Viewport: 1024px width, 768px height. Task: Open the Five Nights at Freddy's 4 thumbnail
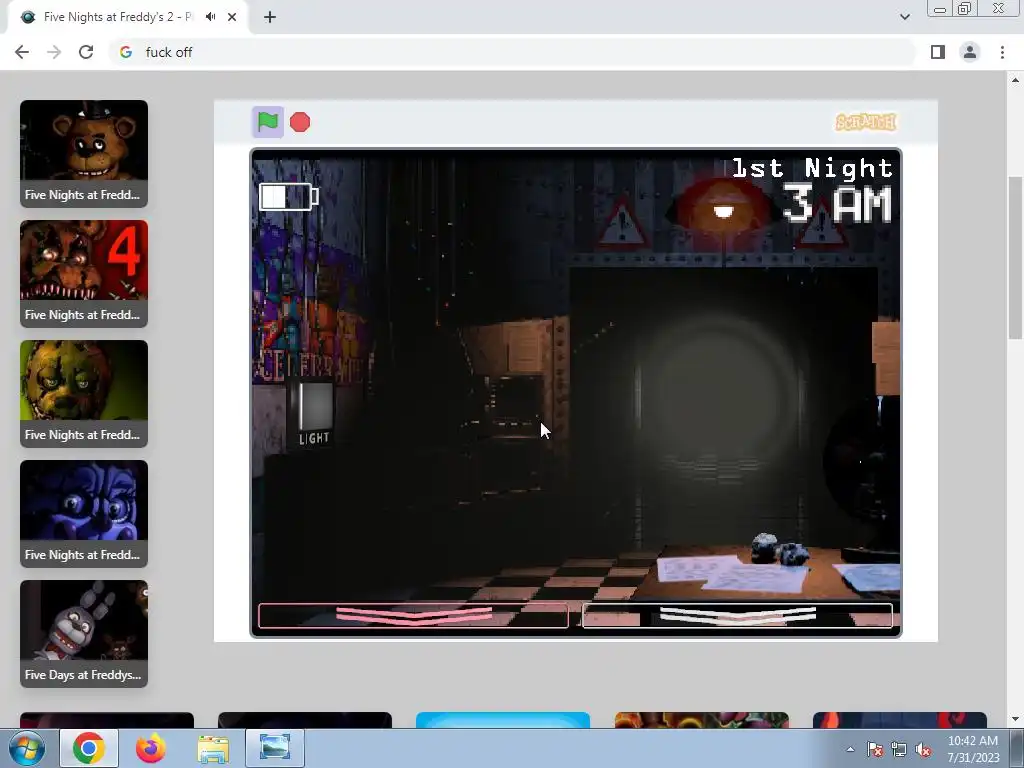pyautogui.click(x=84, y=274)
